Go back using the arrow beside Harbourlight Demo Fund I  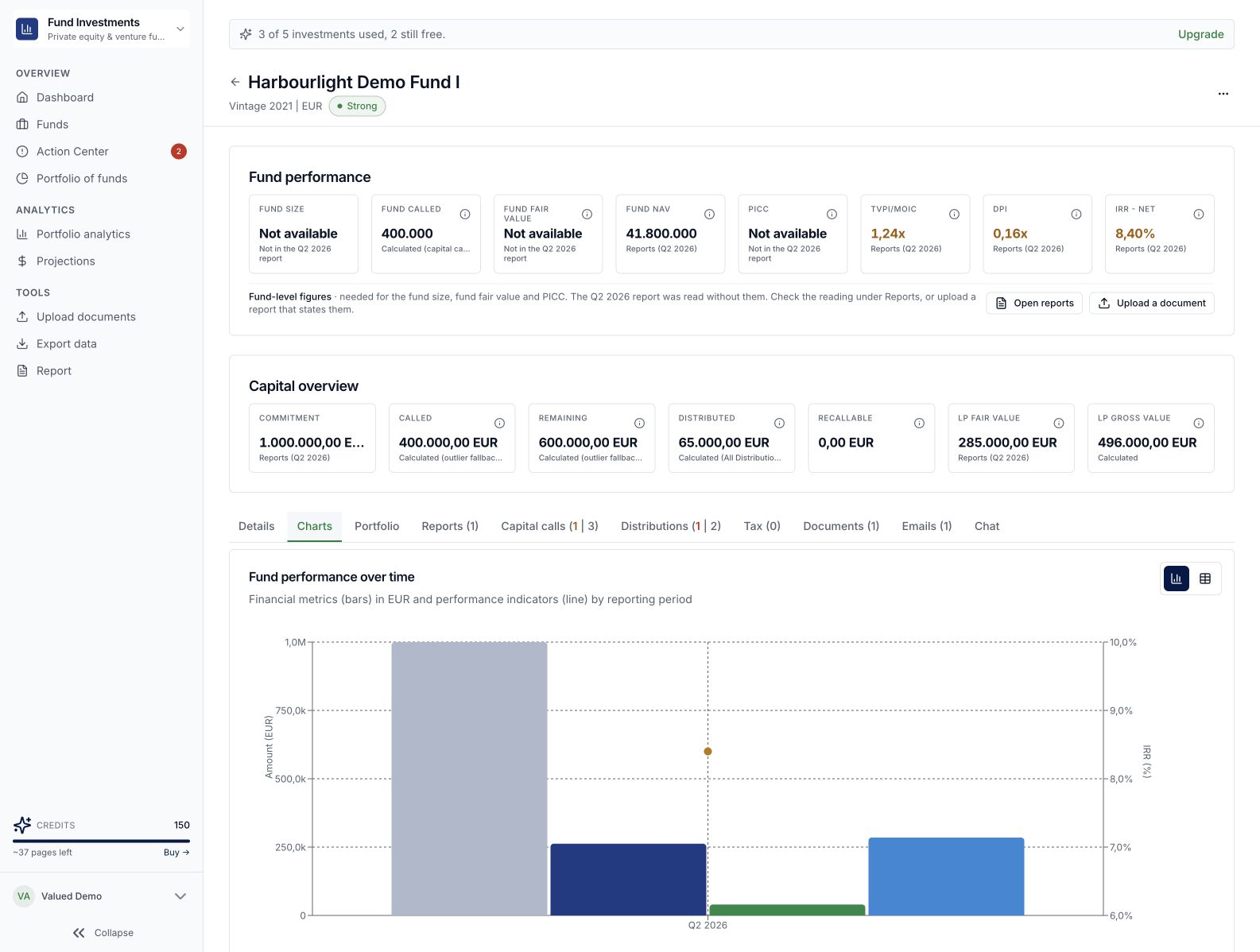pyautogui.click(x=235, y=82)
